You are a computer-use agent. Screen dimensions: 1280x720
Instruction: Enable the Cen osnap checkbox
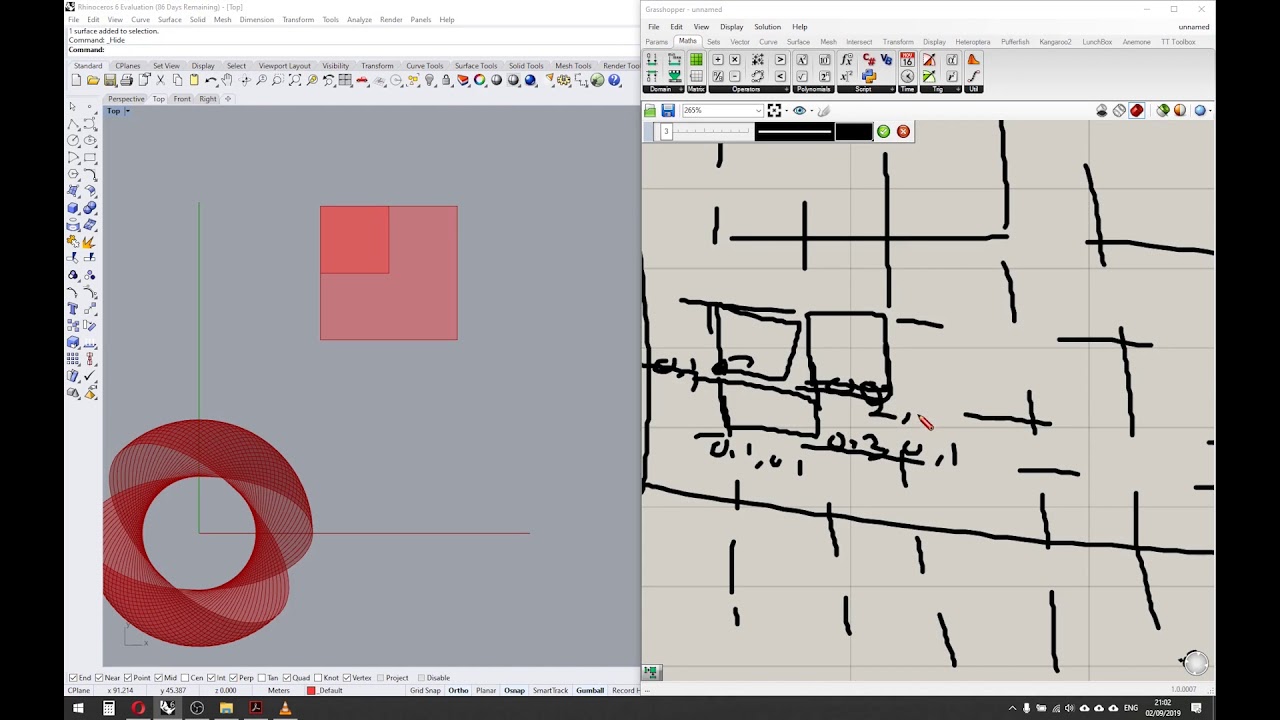pos(186,678)
